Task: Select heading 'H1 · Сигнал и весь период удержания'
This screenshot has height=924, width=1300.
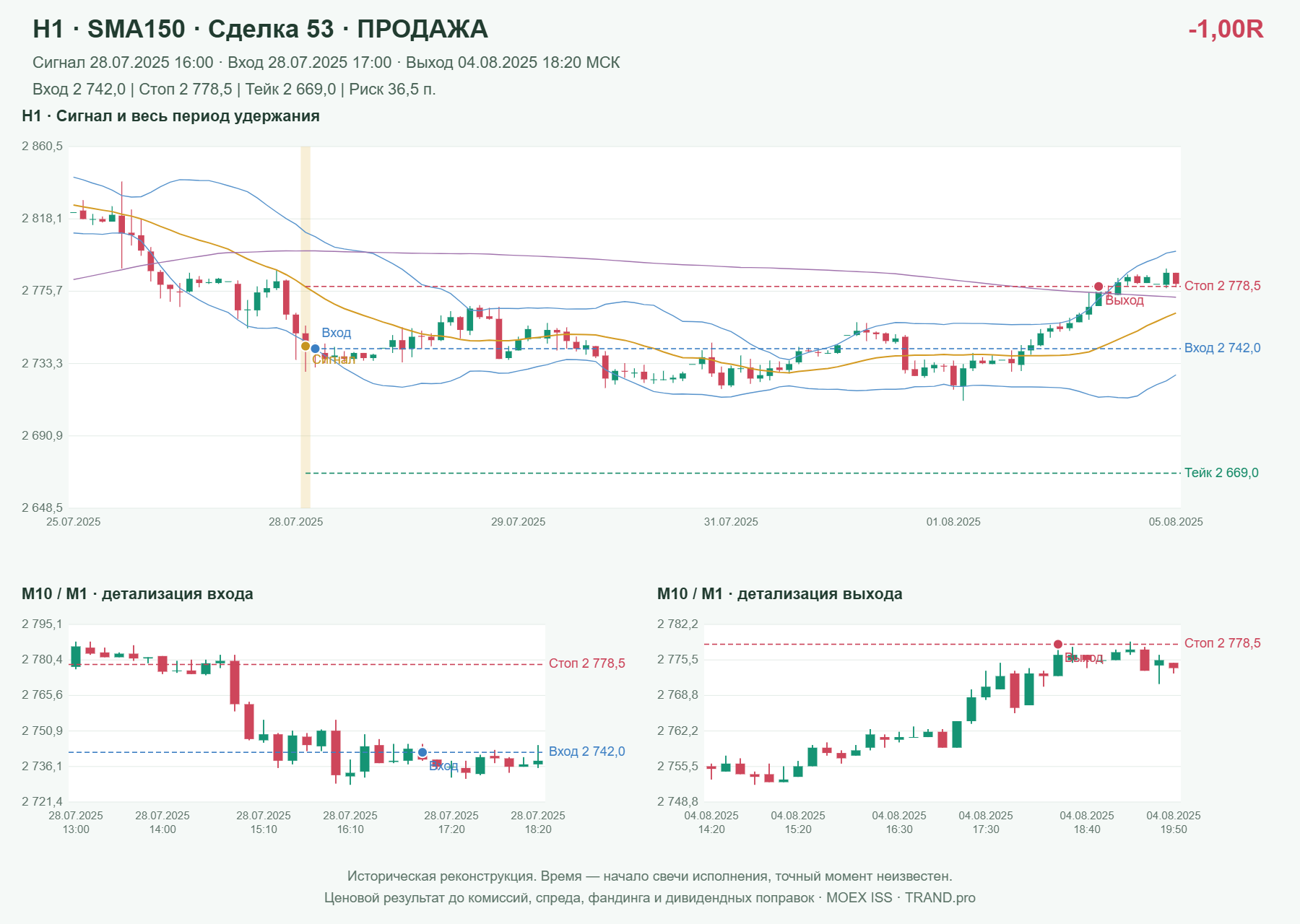Action: (170, 116)
